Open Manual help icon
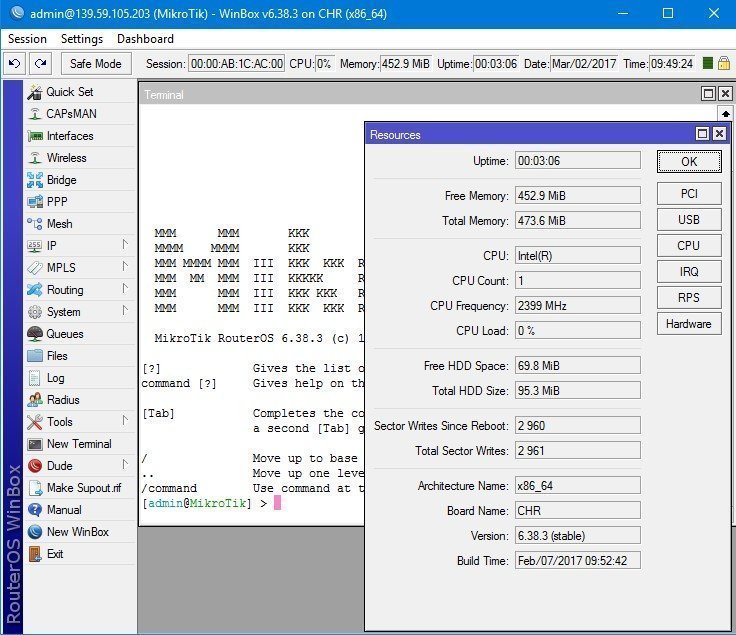This screenshot has height=635, width=736. [x=35, y=510]
